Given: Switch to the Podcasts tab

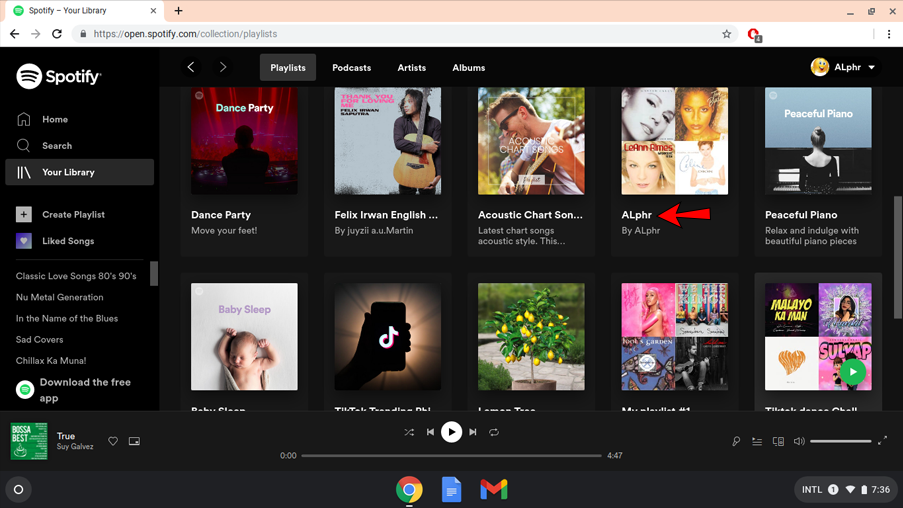Looking at the screenshot, I should pyautogui.click(x=351, y=67).
